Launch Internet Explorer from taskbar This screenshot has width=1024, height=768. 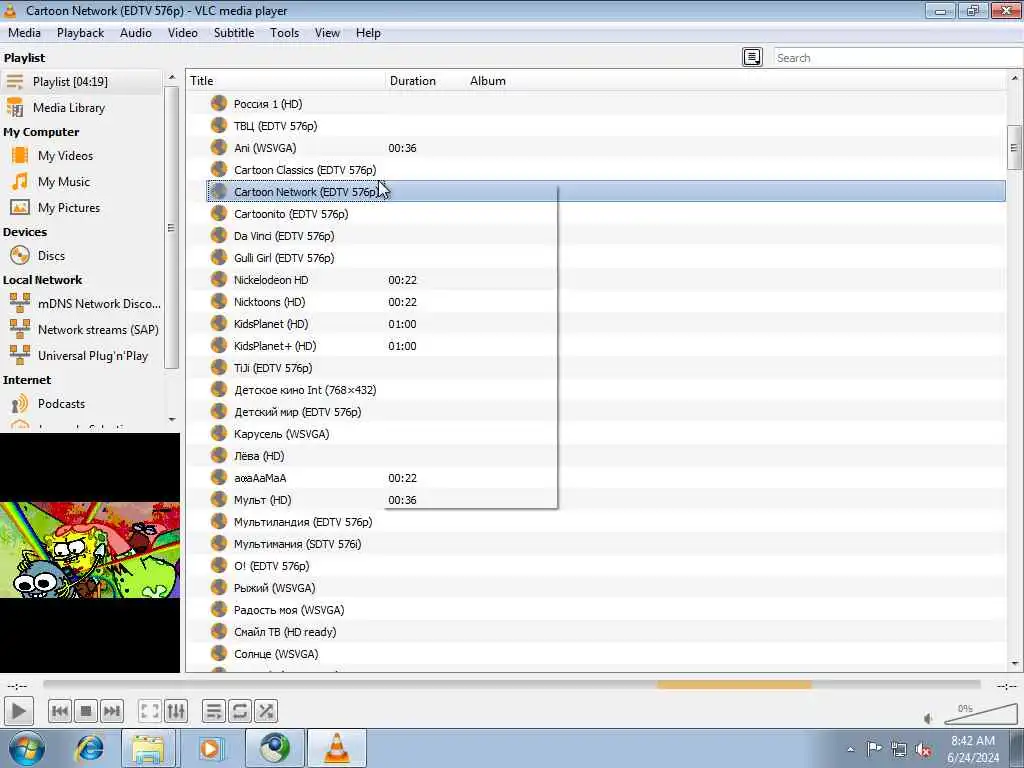click(x=89, y=748)
